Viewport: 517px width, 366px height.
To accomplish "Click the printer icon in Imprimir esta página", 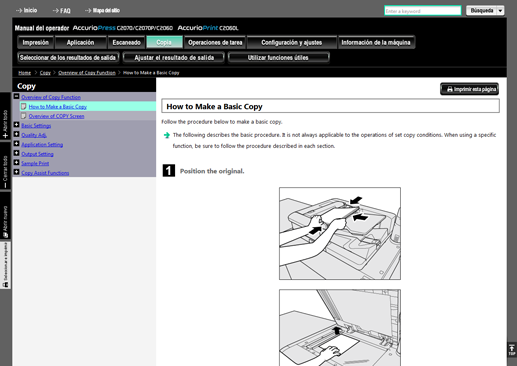I will [x=450, y=89].
